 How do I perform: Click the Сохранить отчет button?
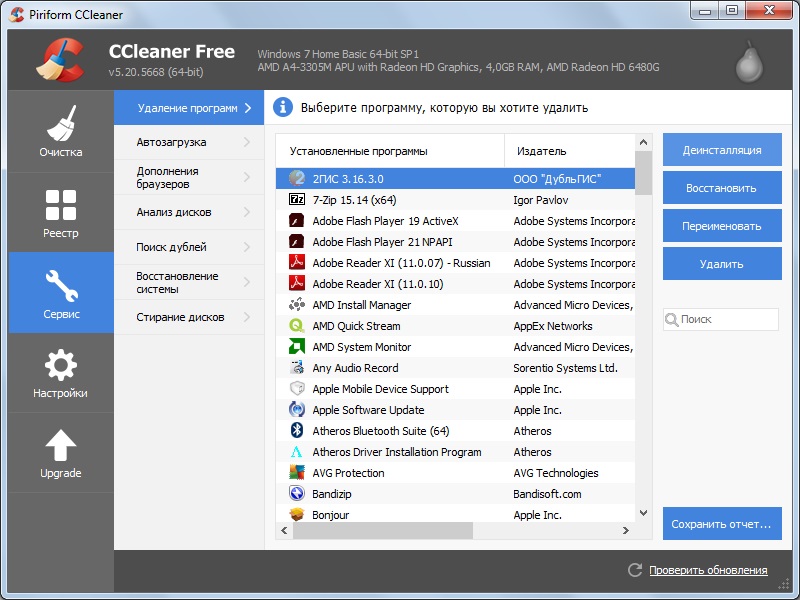point(722,523)
